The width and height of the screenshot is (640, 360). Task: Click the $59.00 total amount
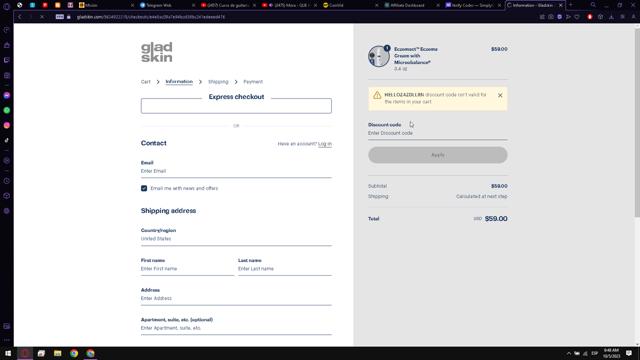click(496, 219)
